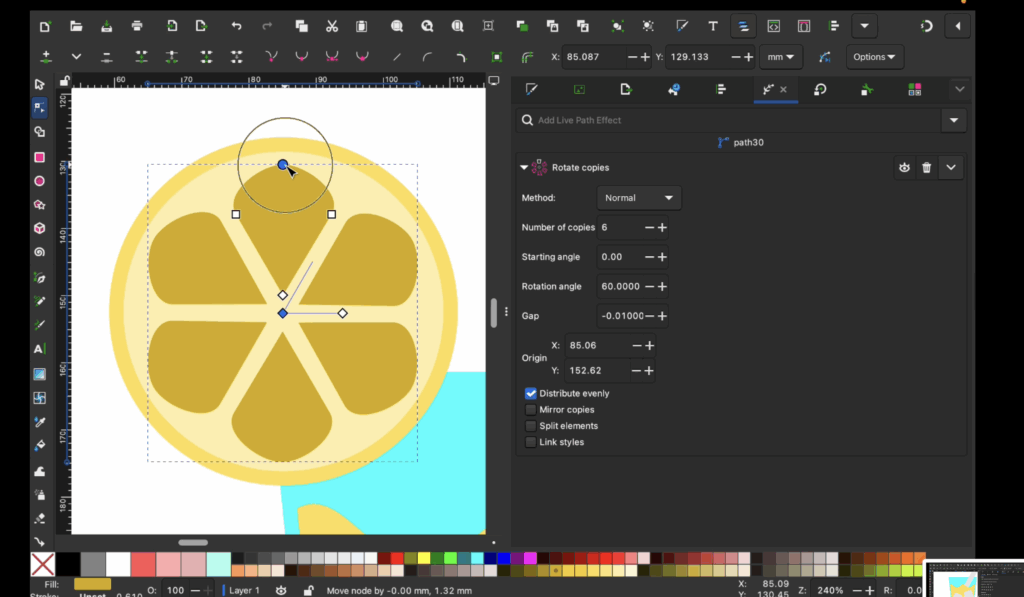Click the Save document icon

[x=106, y=26]
